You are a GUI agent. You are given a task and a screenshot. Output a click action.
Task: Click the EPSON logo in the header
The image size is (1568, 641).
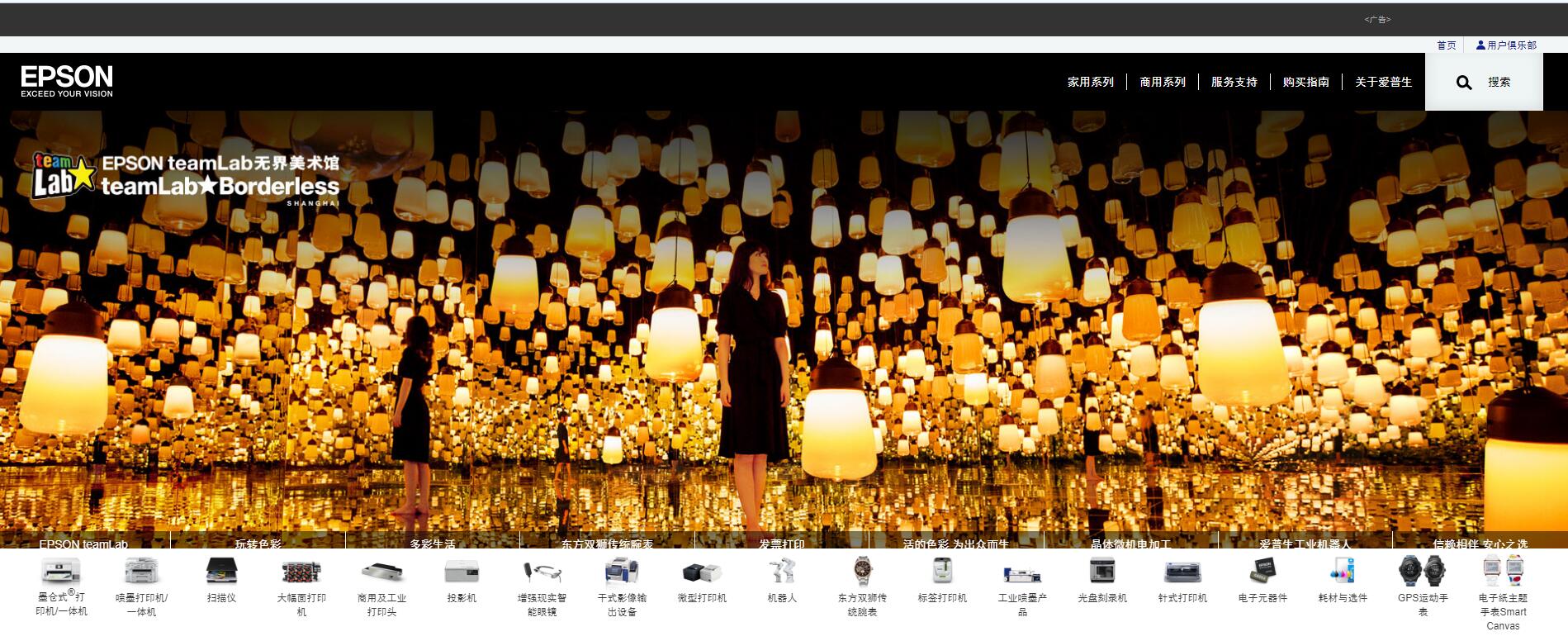67,81
